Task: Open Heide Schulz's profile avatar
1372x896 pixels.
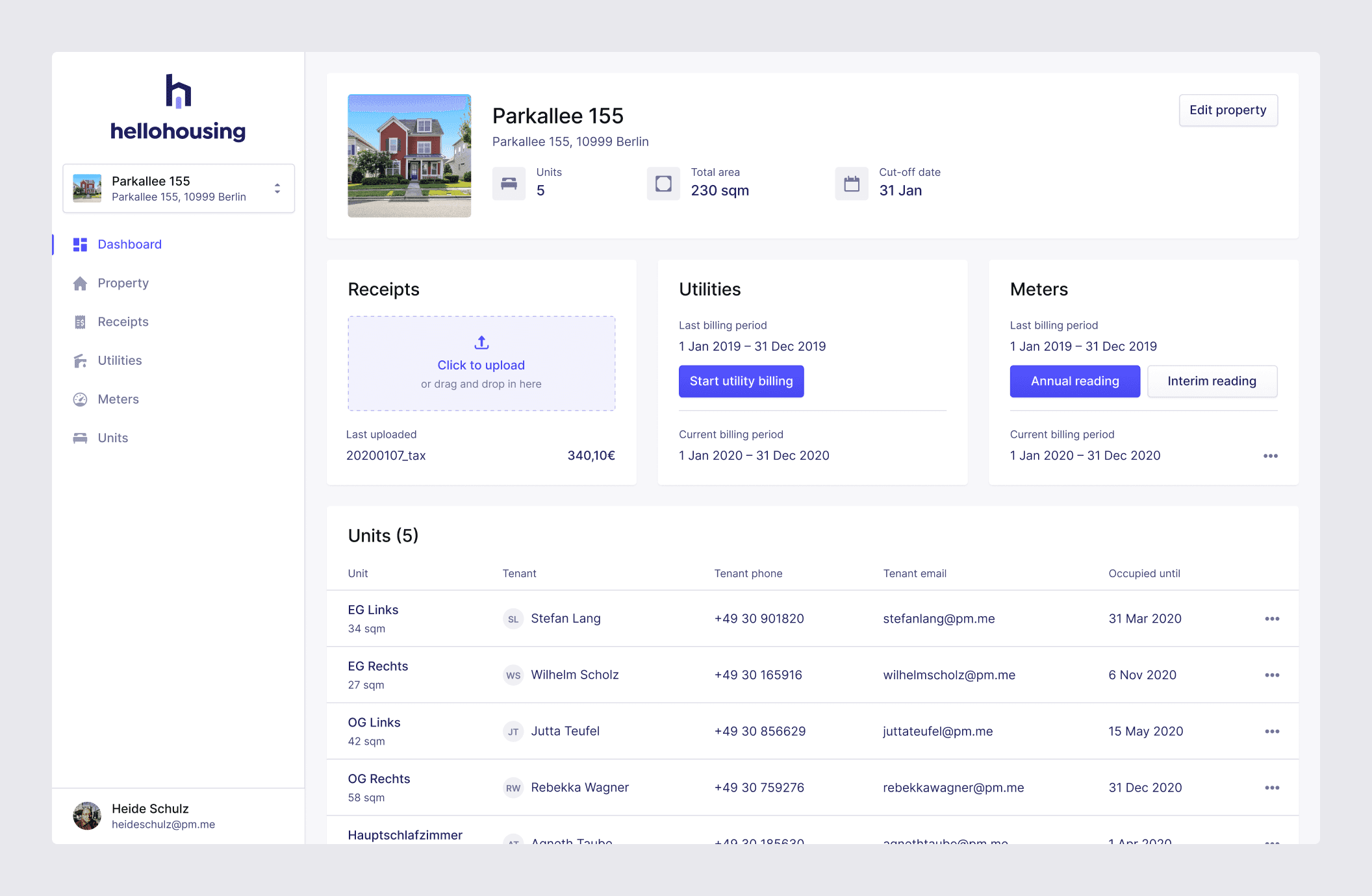Action: 86,815
